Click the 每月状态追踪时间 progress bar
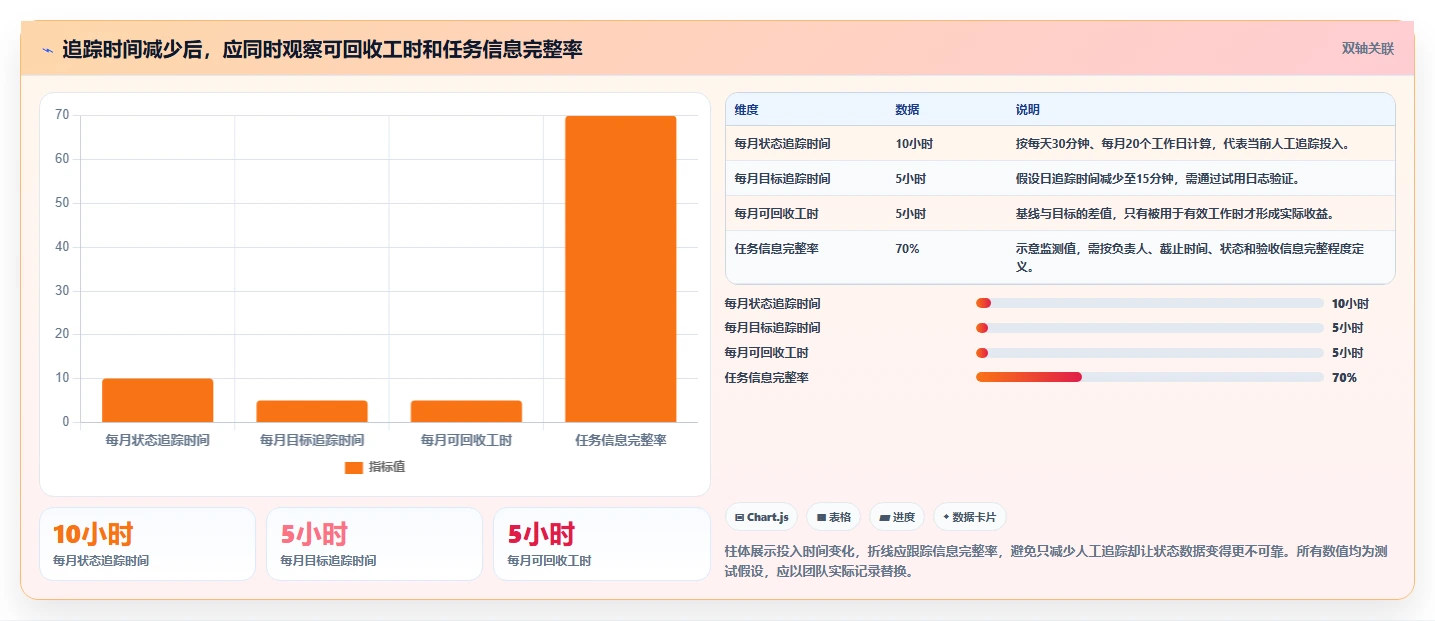Screen dimensions: 1435x621 coord(1150,303)
